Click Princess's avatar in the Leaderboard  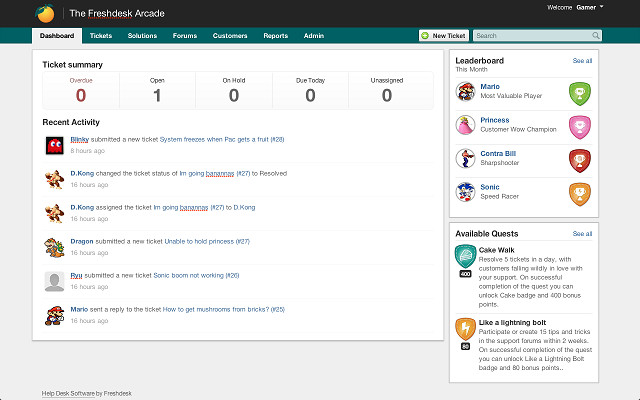pyautogui.click(x=465, y=124)
